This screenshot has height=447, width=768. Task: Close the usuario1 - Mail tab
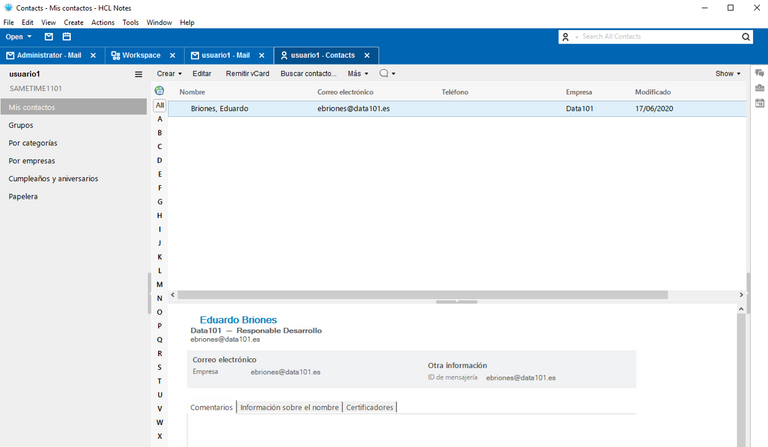[x=262, y=55]
